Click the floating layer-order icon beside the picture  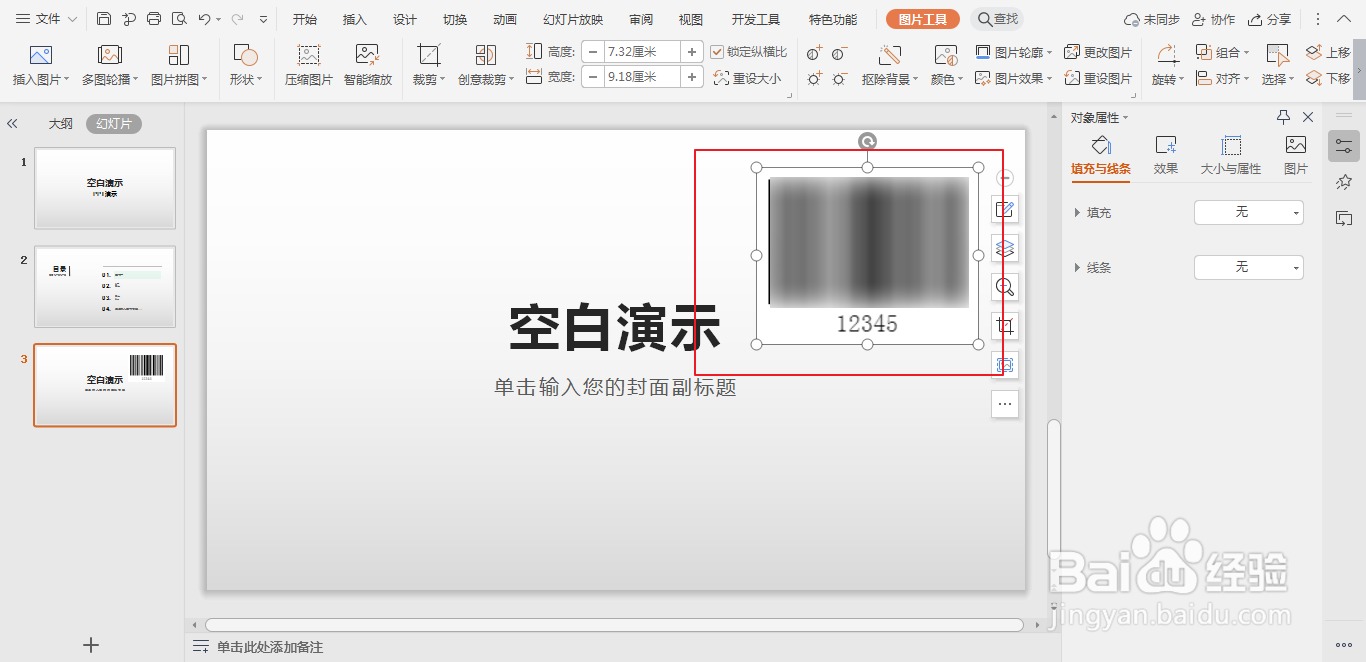(x=1005, y=248)
